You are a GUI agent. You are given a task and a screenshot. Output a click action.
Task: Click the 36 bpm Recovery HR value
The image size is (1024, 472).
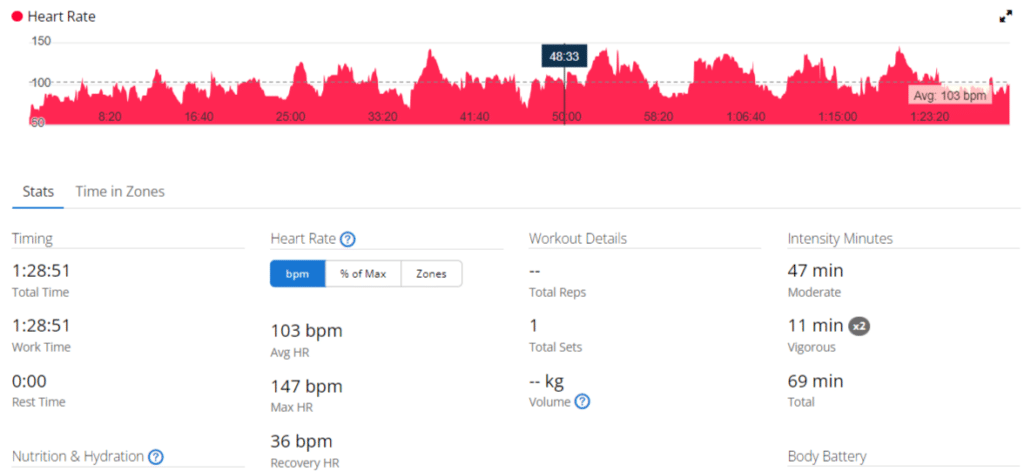point(302,441)
